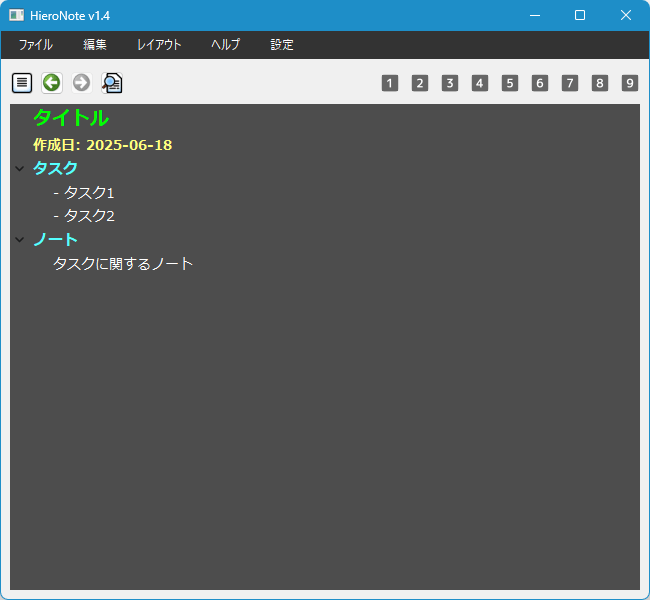Click the HieroNote app icon in title bar

[x=17, y=15]
